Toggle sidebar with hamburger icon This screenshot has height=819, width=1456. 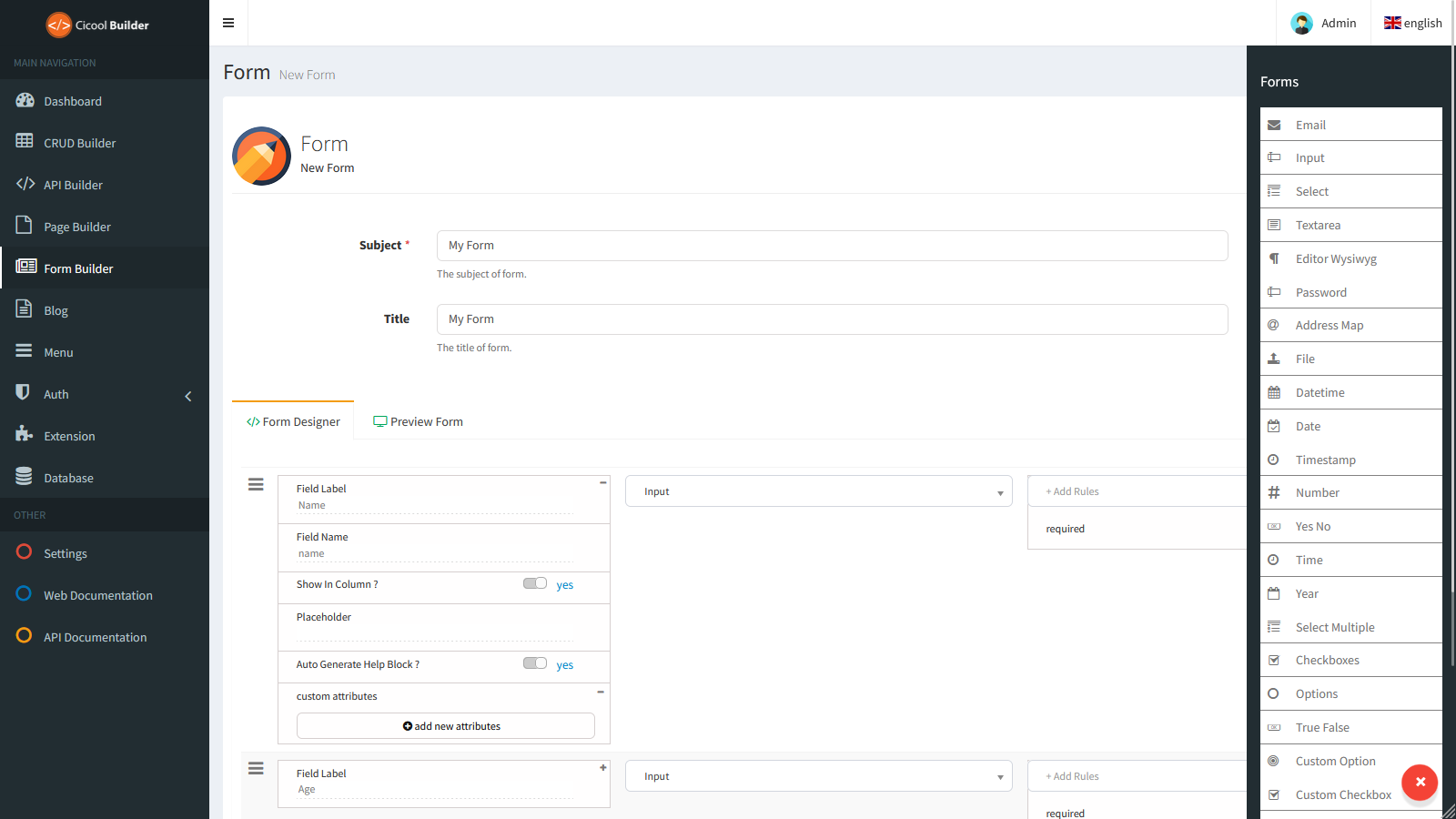coord(228,23)
